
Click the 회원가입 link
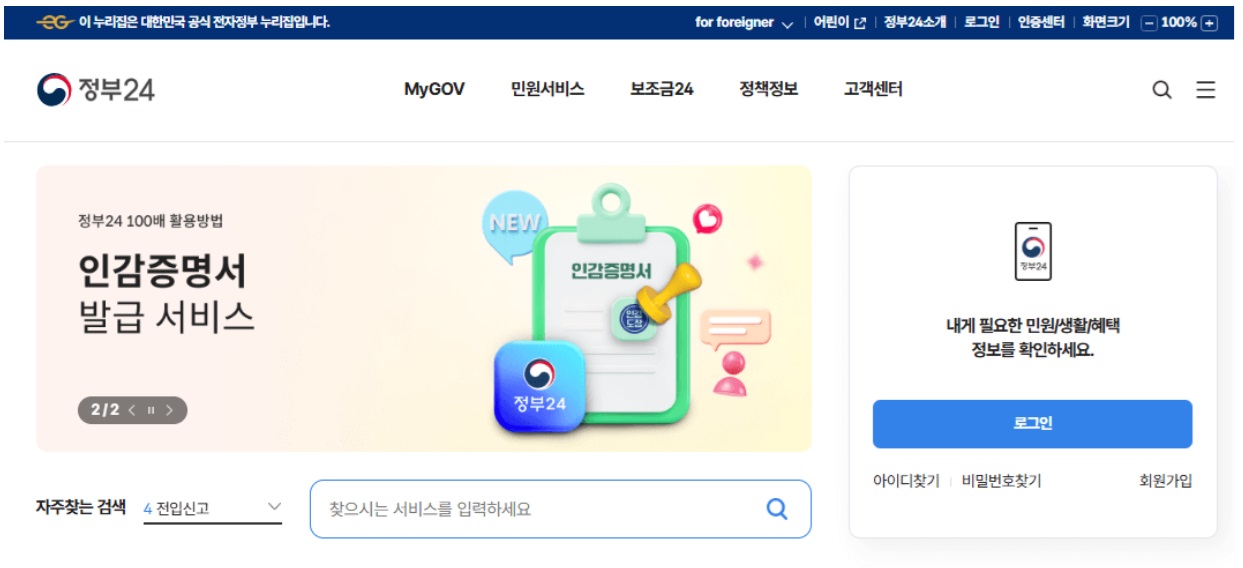1165,481
